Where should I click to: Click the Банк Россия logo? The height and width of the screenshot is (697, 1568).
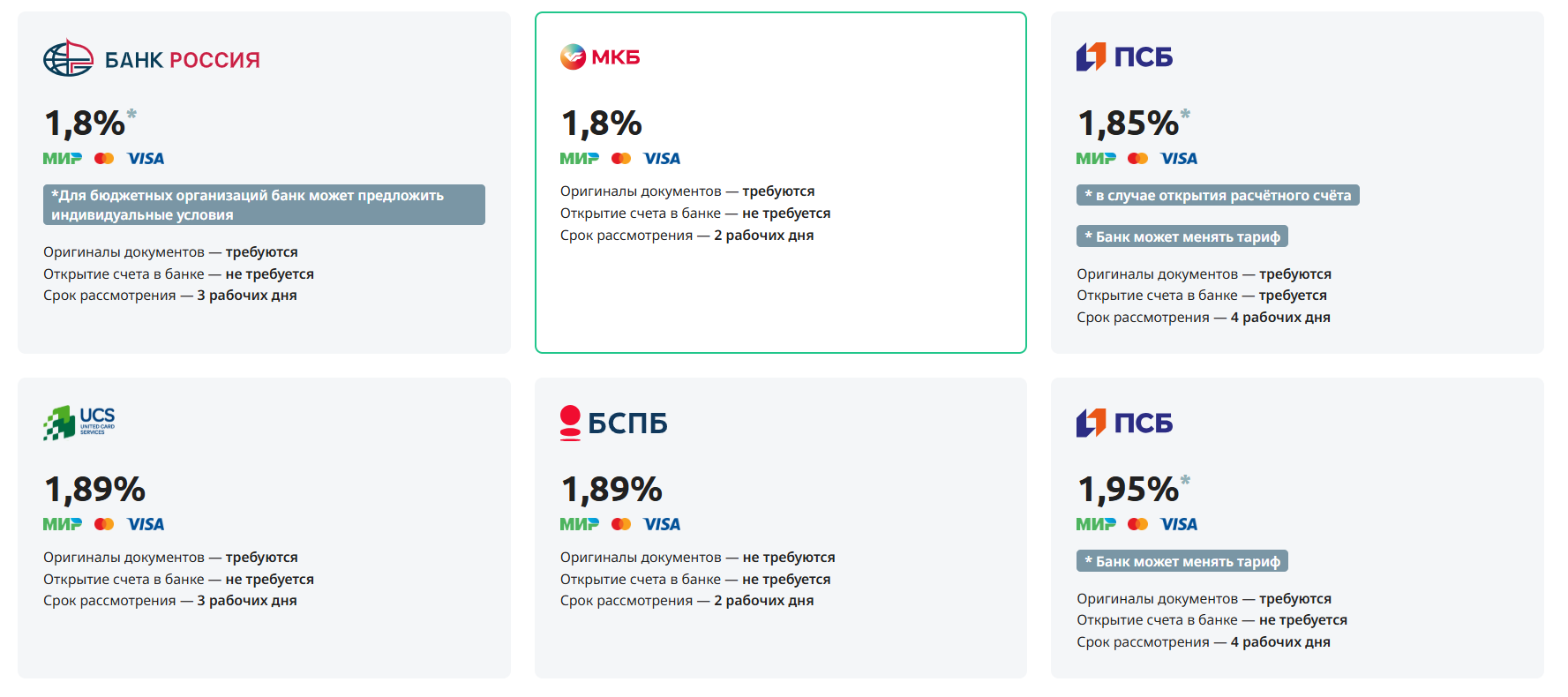click(x=152, y=58)
